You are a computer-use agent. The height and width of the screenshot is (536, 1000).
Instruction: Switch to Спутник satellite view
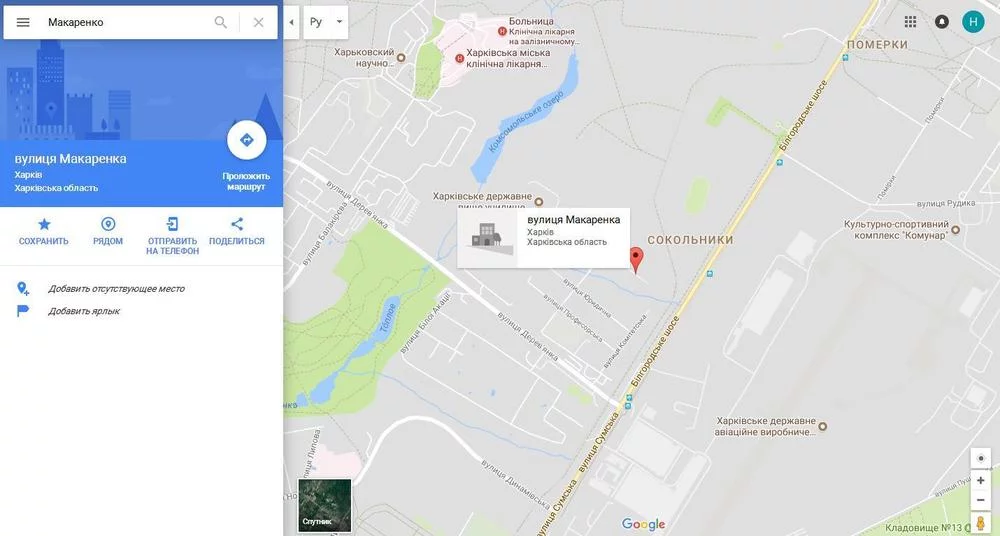tap(325, 505)
